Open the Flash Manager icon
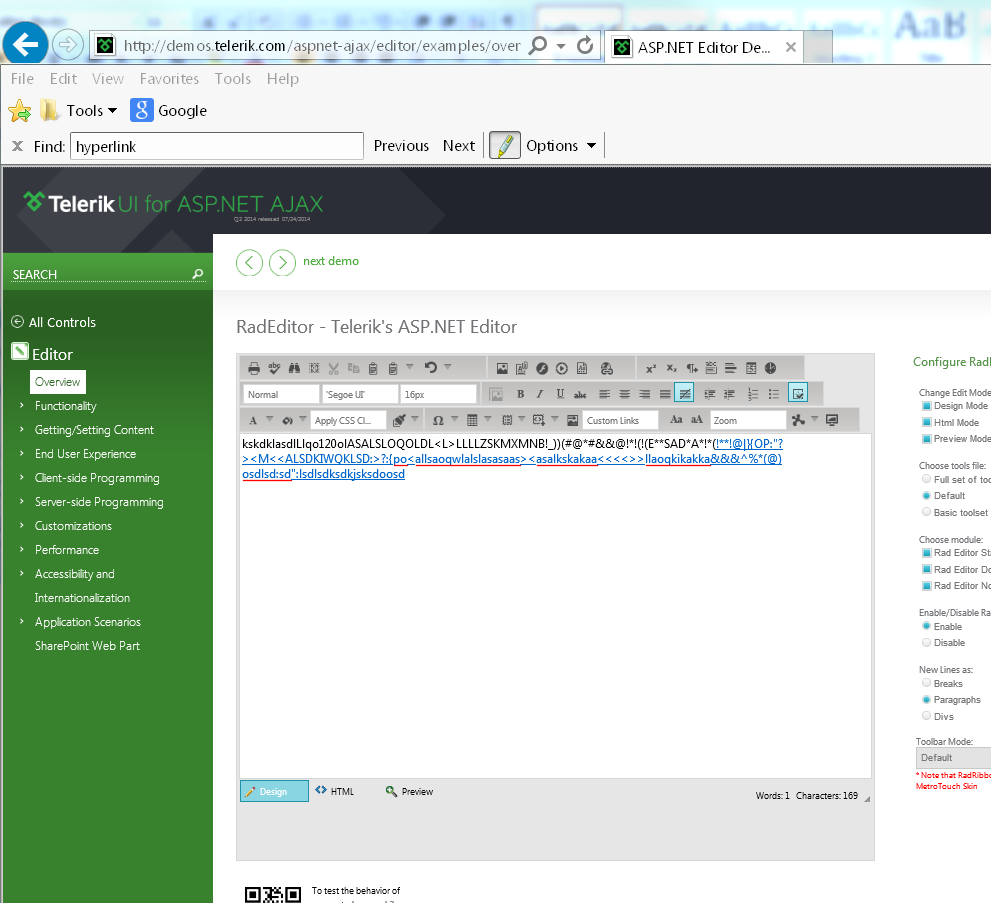Image resolution: width=991 pixels, height=903 pixels. click(542, 368)
